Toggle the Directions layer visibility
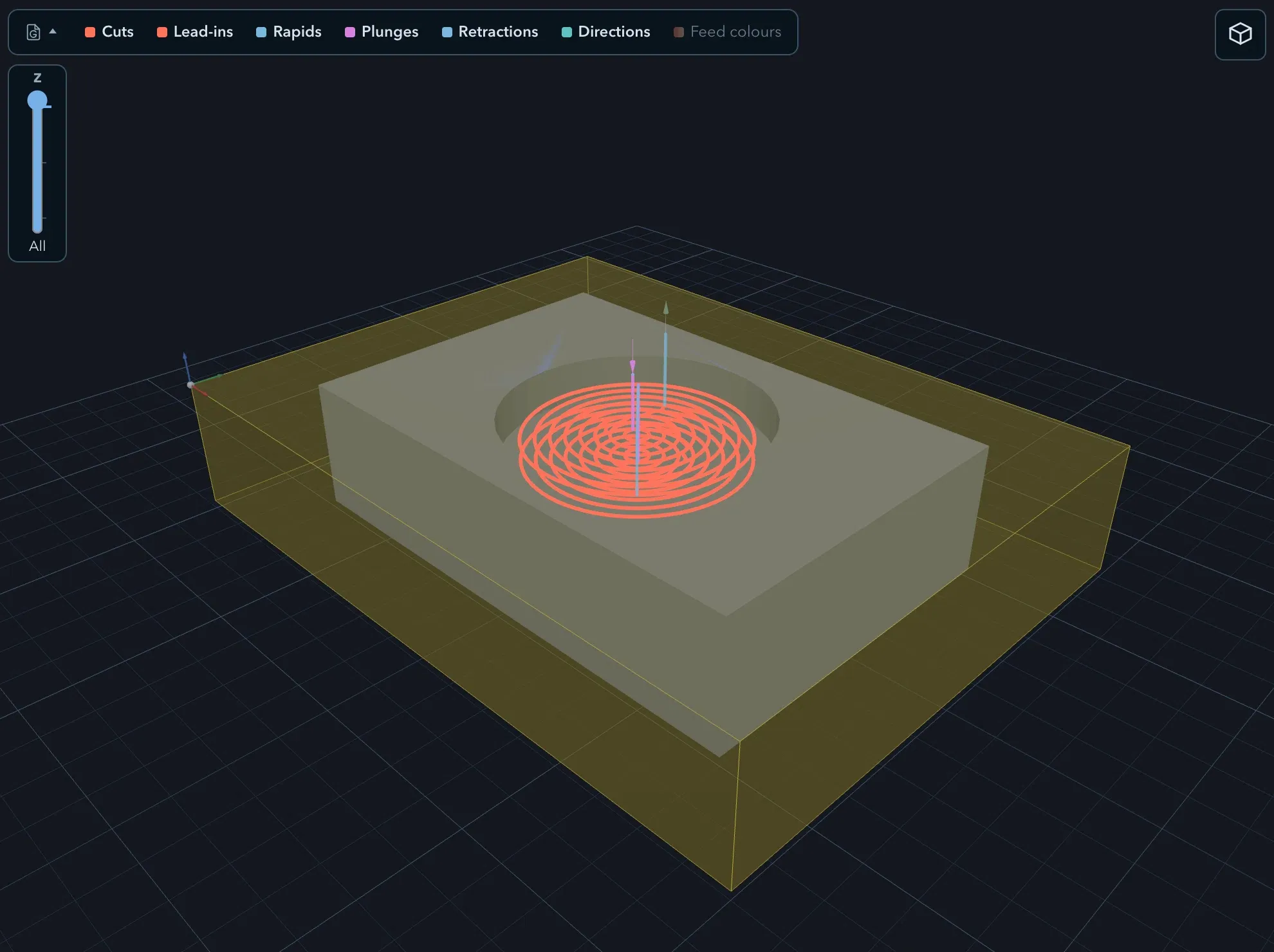The height and width of the screenshot is (952, 1274). (x=605, y=32)
